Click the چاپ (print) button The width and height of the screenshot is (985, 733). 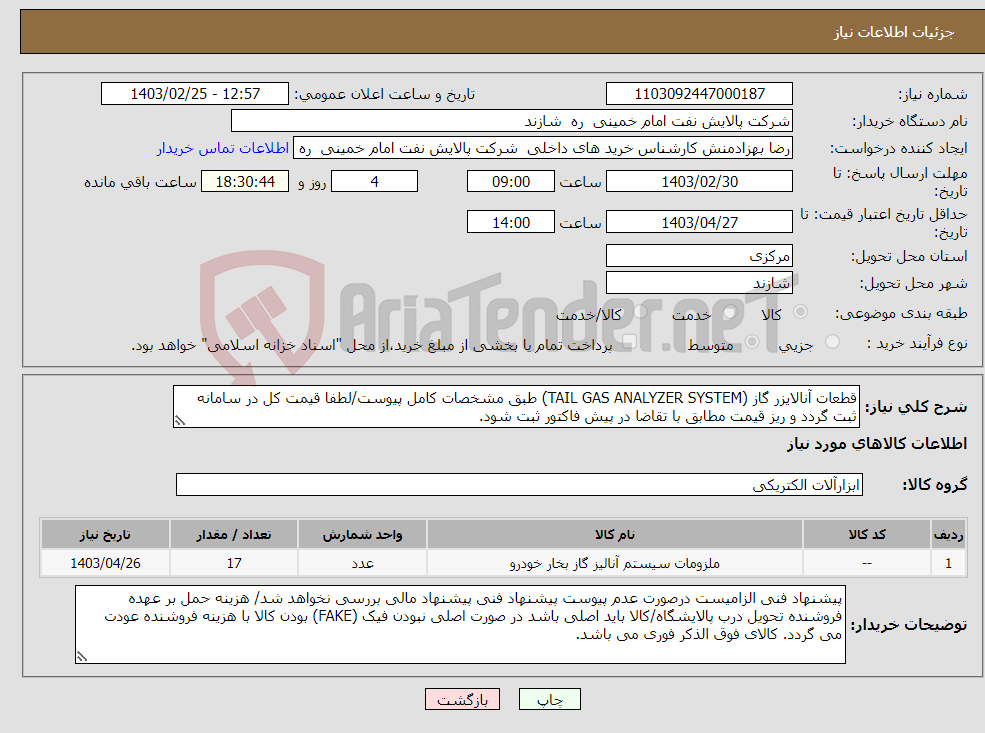[550, 699]
